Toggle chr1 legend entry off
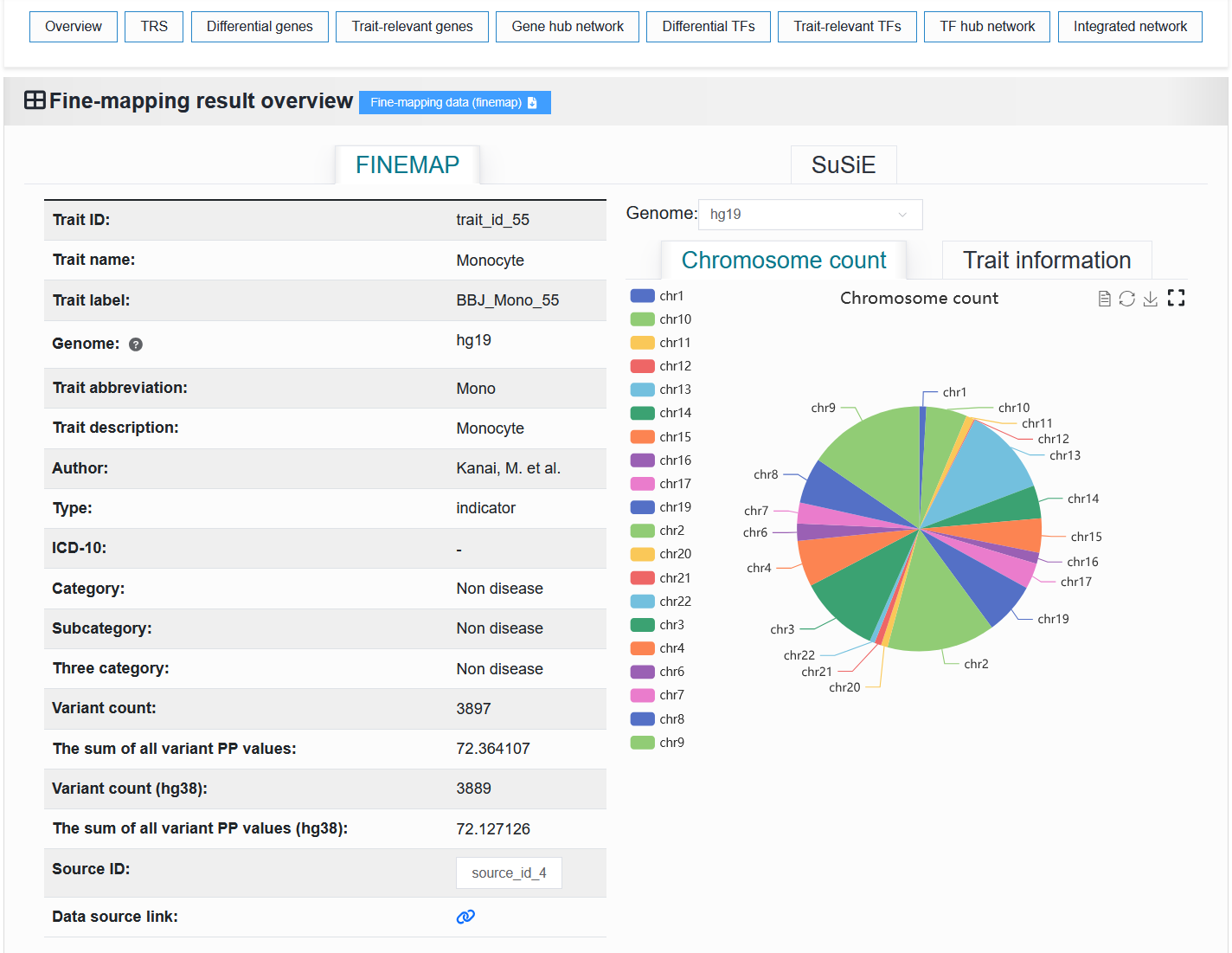Image resolution: width=1232 pixels, height=953 pixels. tap(658, 296)
